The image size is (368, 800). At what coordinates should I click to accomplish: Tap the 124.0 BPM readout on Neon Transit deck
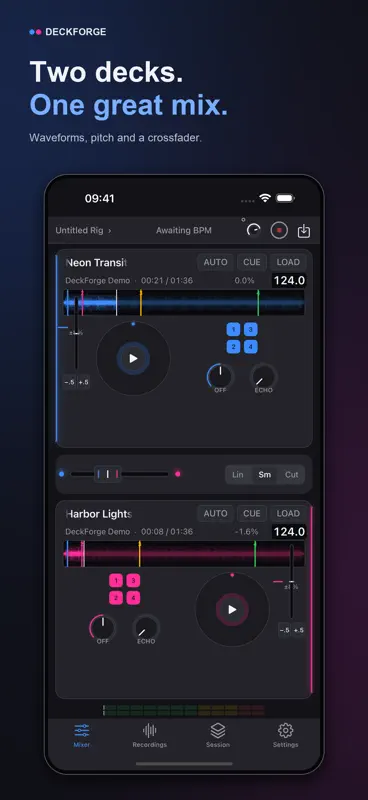tap(289, 281)
